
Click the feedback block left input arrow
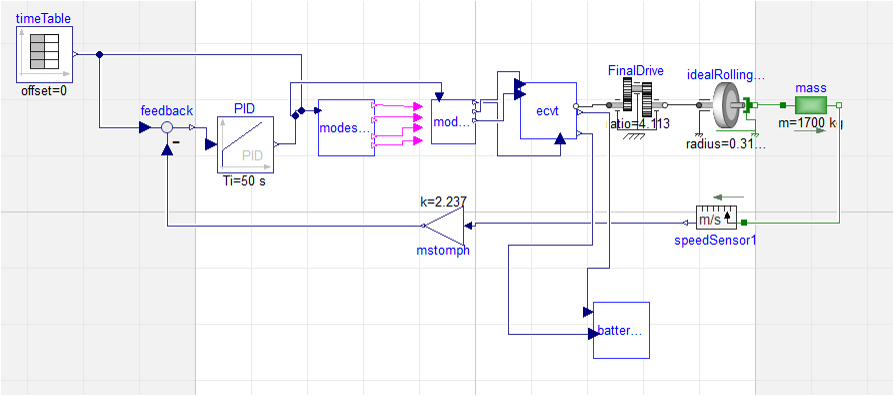coord(145,128)
